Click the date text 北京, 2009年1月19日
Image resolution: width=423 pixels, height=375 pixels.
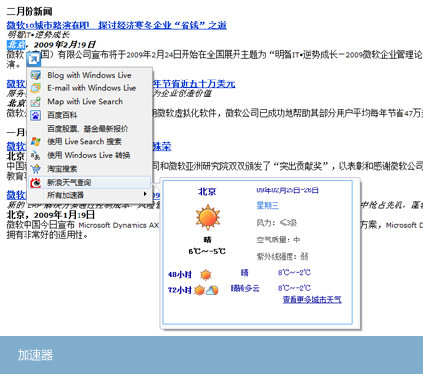pyautogui.click(x=51, y=215)
